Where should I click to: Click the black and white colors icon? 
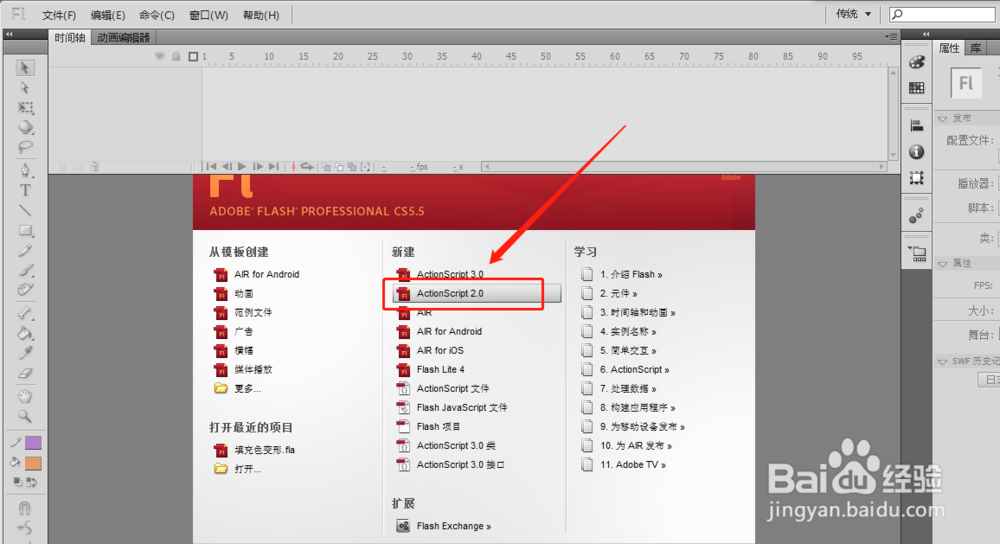click(18, 482)
